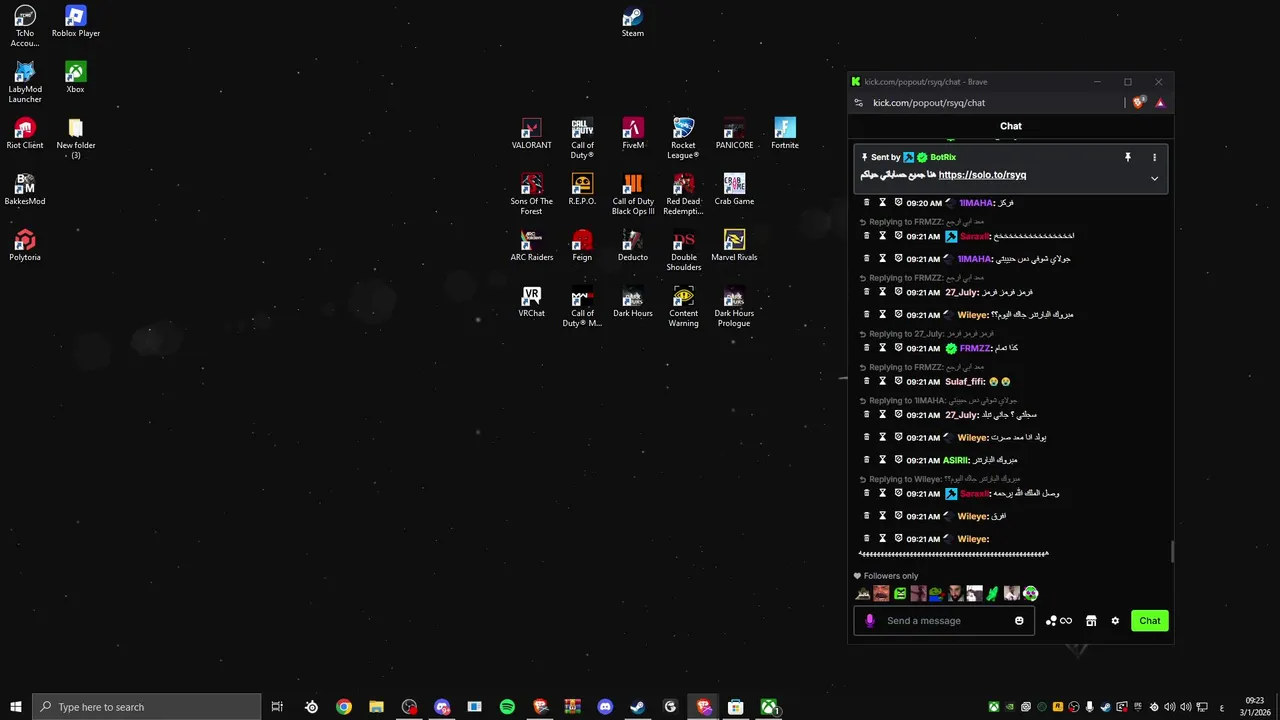Open Google Chrome from the taskbar
This screenshot has height=720, width=1280.
tap(344, 707)
